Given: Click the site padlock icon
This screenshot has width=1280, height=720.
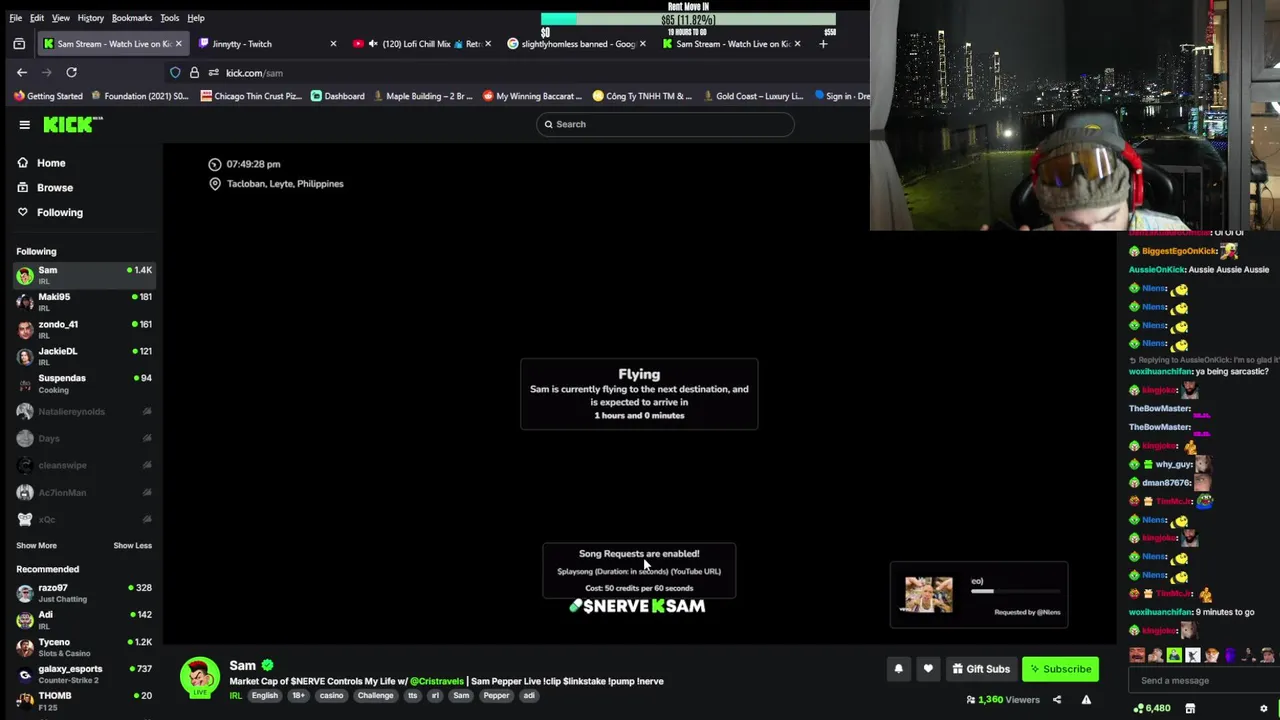Looking at the screenshot, I should click(194, 72).
